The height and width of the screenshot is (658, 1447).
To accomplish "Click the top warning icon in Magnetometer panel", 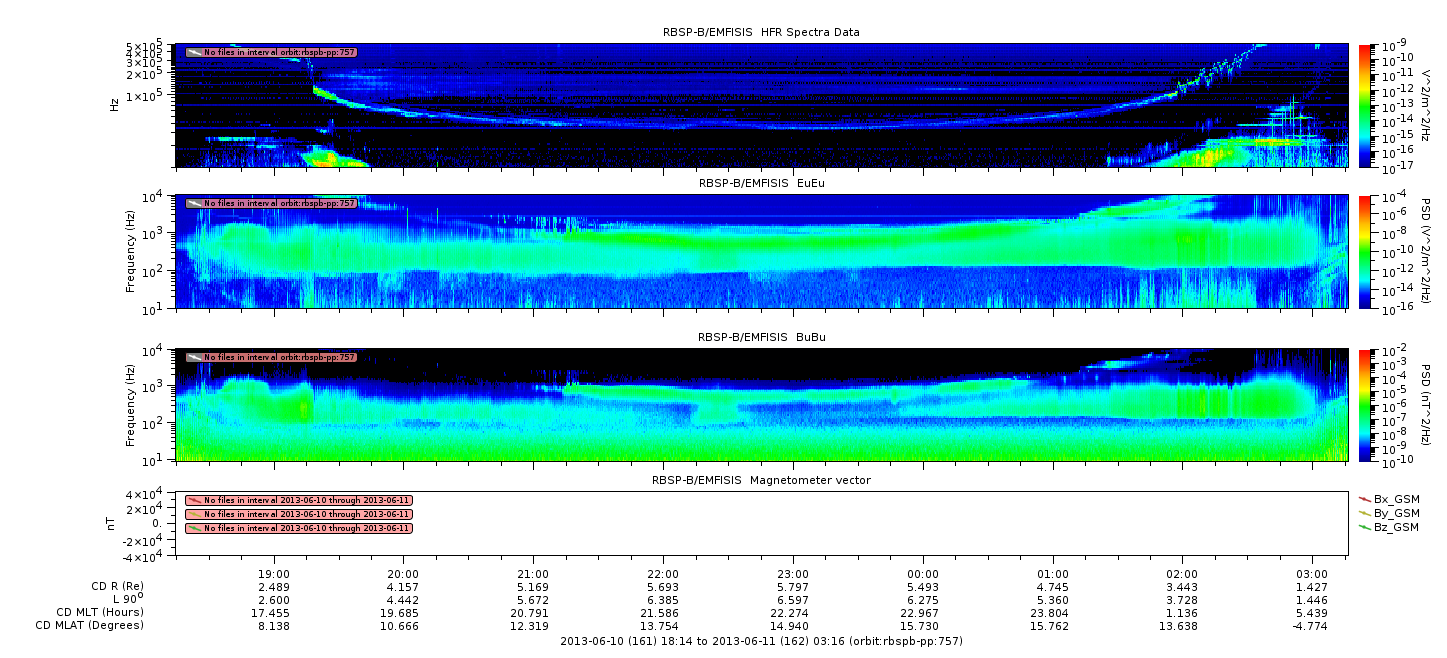I will point(194,500).
